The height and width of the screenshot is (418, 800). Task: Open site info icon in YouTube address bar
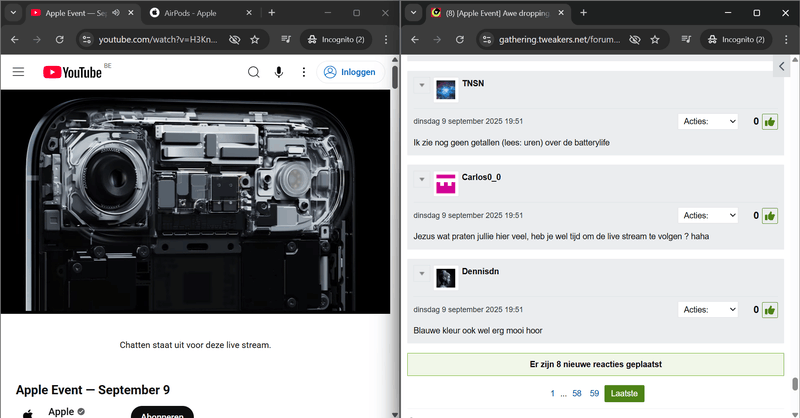[x=87, y=39]
